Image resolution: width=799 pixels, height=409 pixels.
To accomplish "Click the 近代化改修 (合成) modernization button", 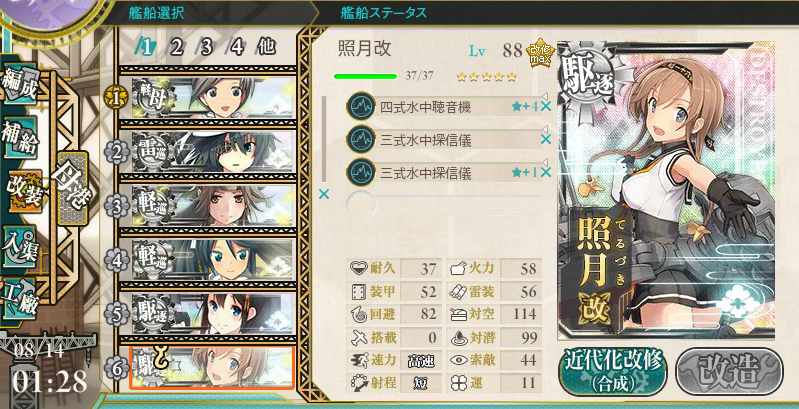I will tap(613, 371).
